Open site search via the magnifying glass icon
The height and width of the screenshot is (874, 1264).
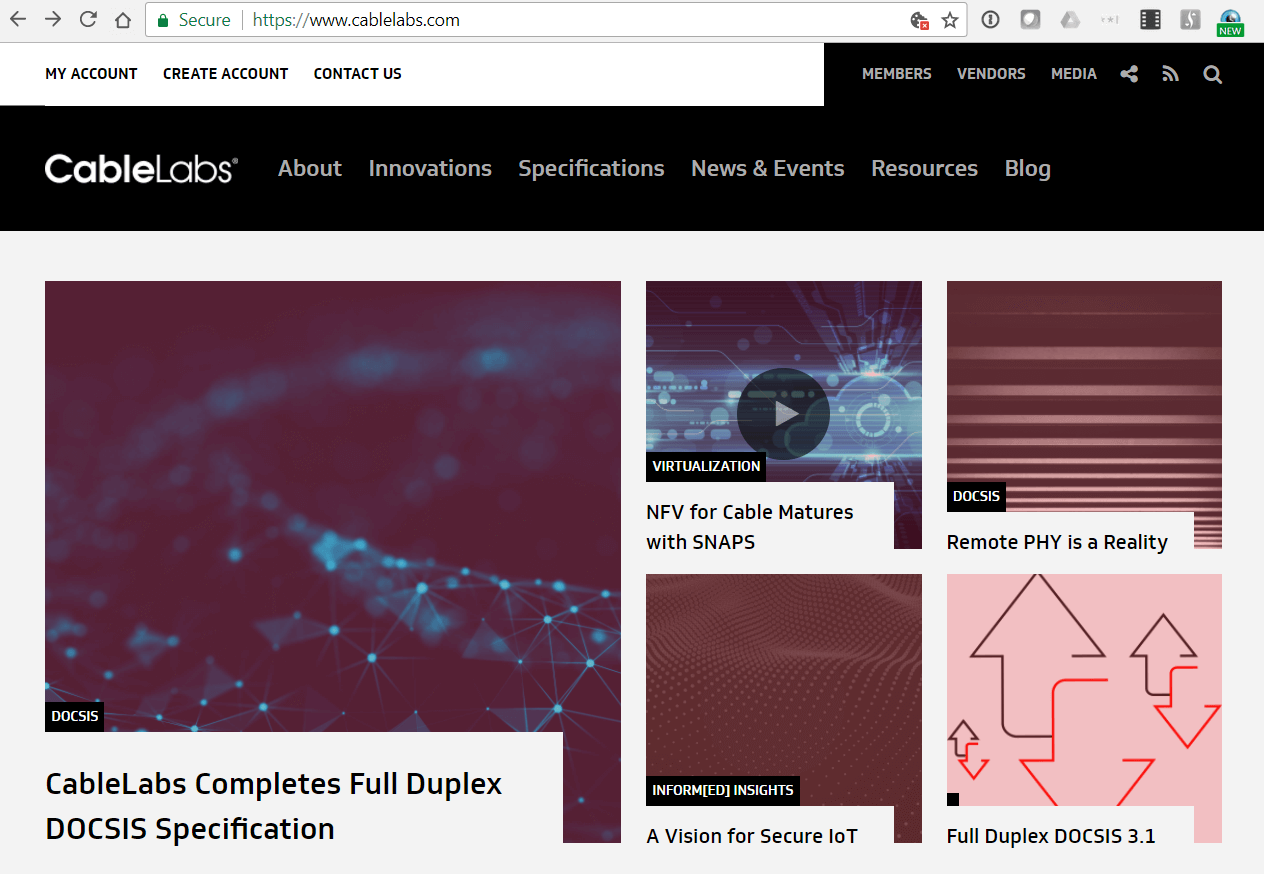point(1212,74)
